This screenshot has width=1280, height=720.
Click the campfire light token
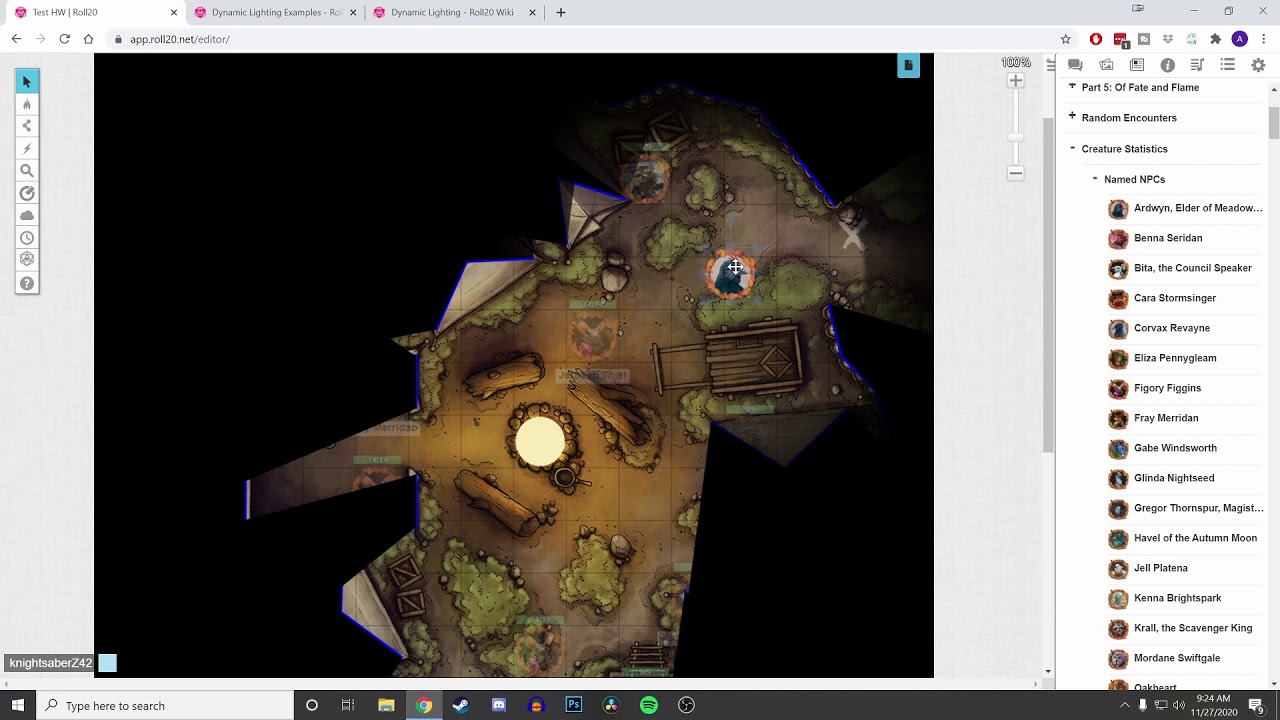(540, 442)
